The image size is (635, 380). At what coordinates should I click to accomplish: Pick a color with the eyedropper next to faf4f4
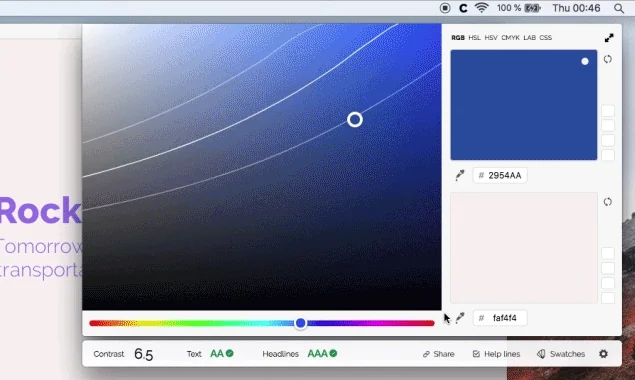pos(460,318)
